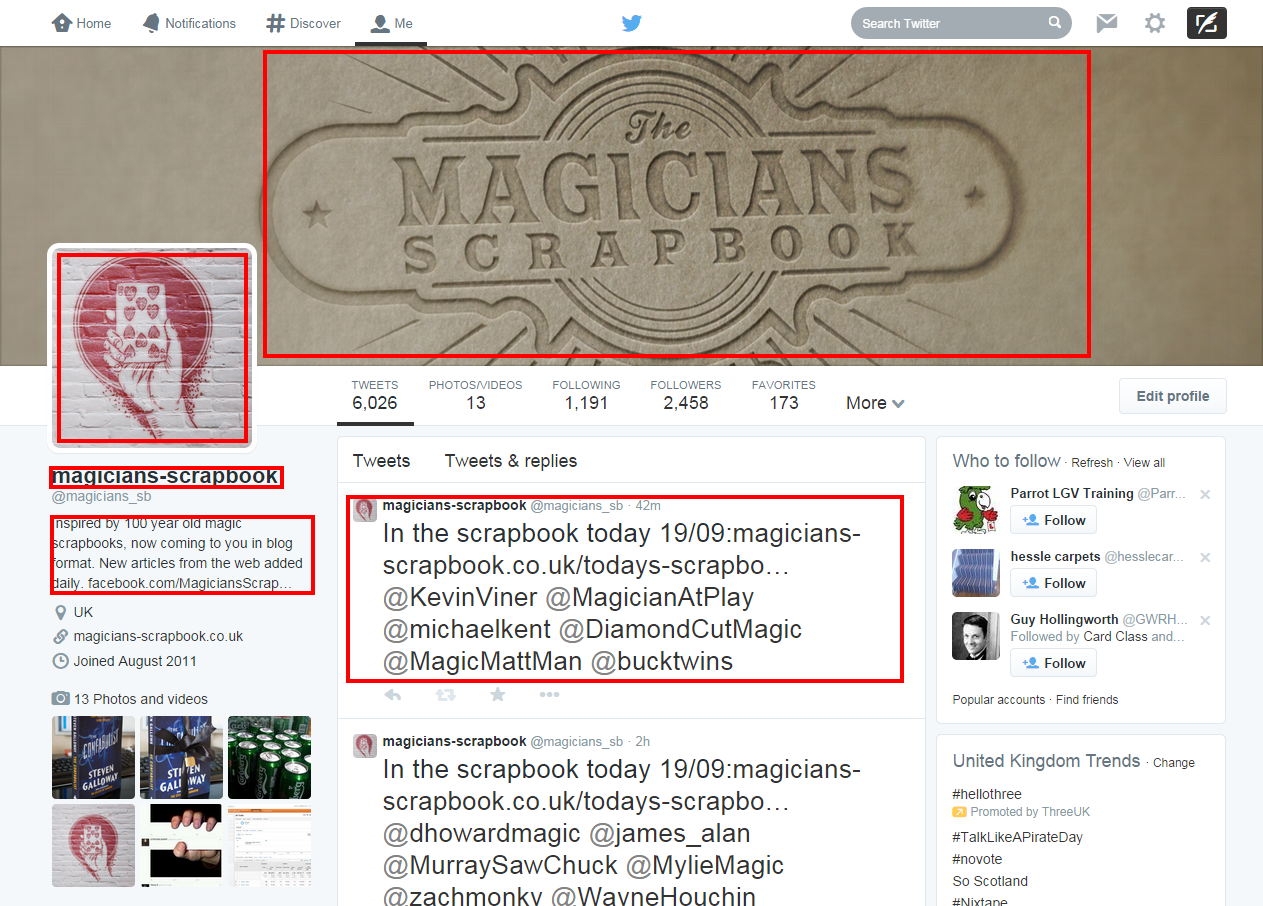Open Parrot LGV Training avatar

coord(976,510)
